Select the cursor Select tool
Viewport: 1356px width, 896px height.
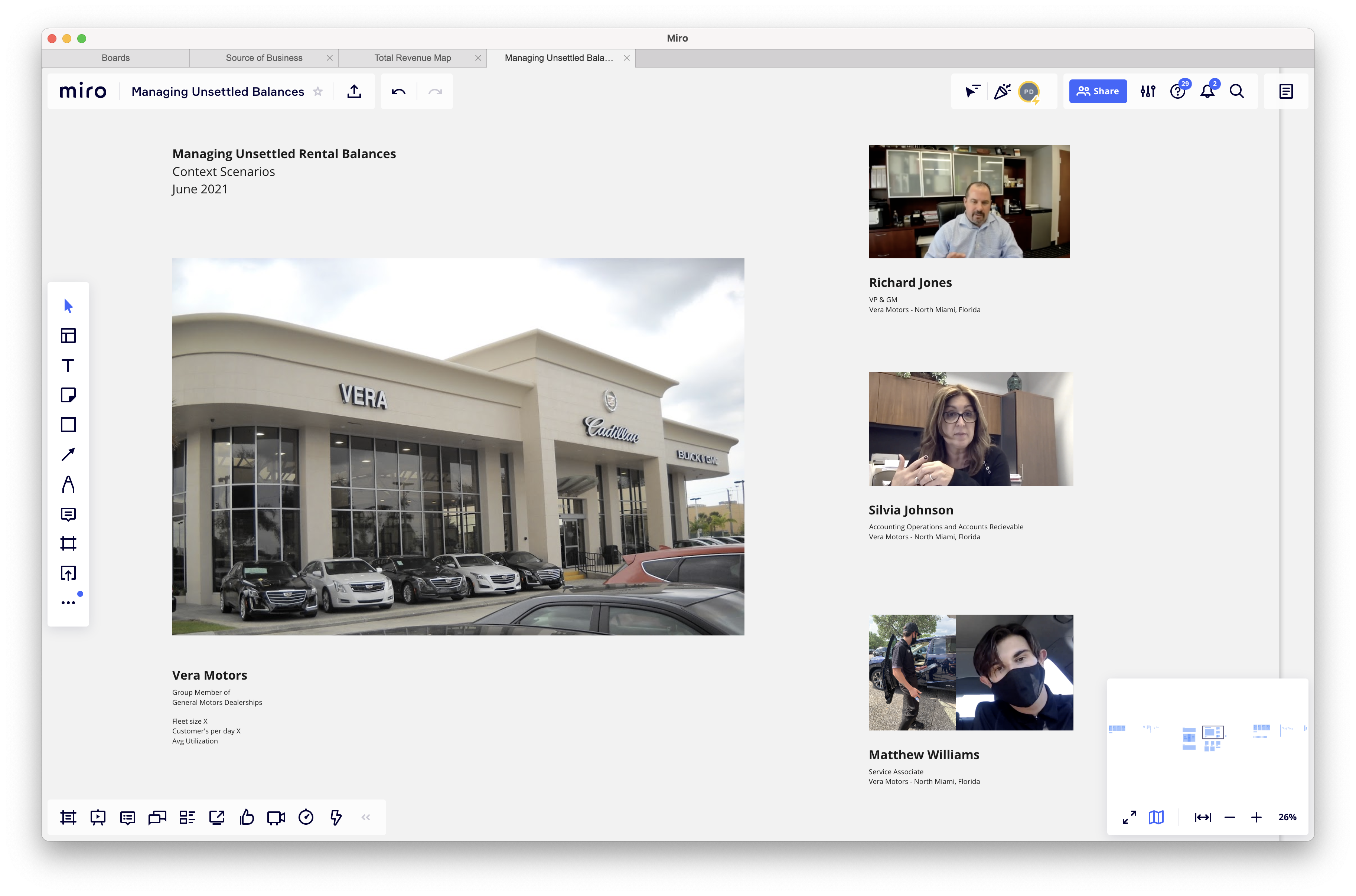[x=68, y=306]
